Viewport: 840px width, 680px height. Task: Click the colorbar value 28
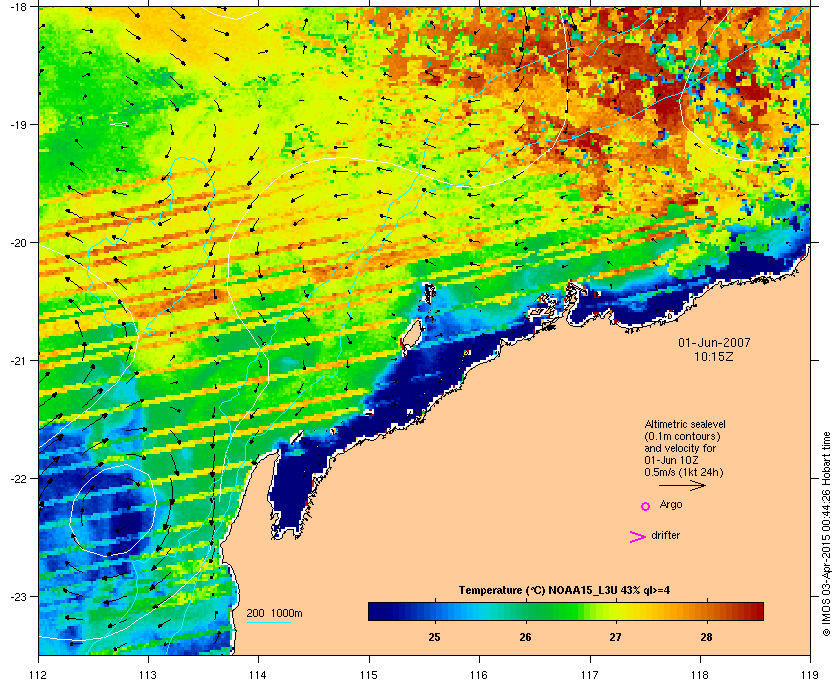[706, 637]
